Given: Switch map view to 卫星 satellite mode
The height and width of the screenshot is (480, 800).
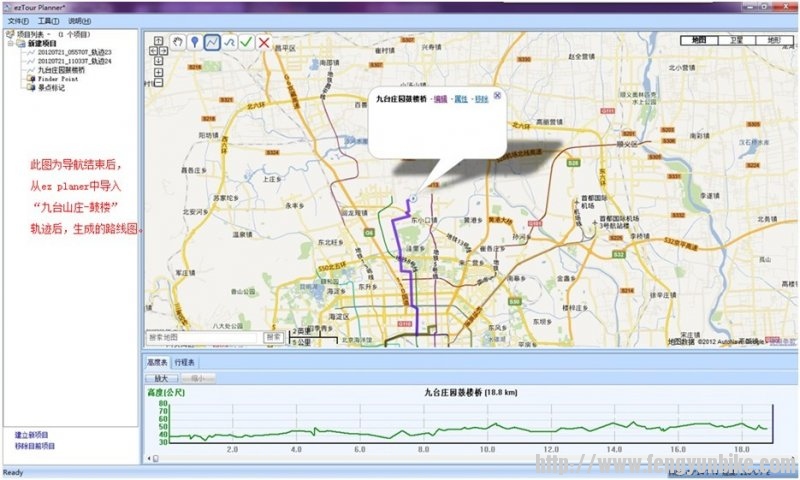Looking at the screenshot, I should (737, 40).
